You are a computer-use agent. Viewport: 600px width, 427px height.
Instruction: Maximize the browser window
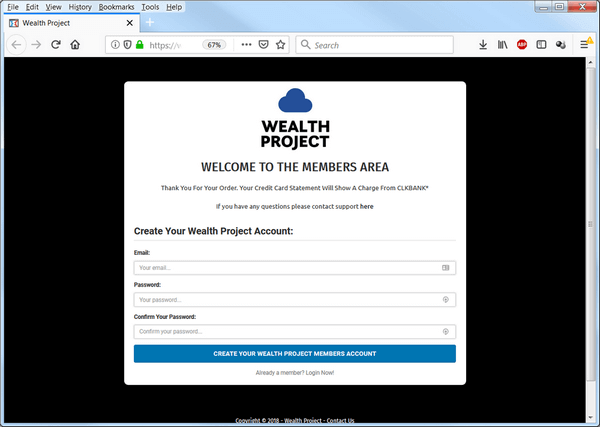click(559, 7)
